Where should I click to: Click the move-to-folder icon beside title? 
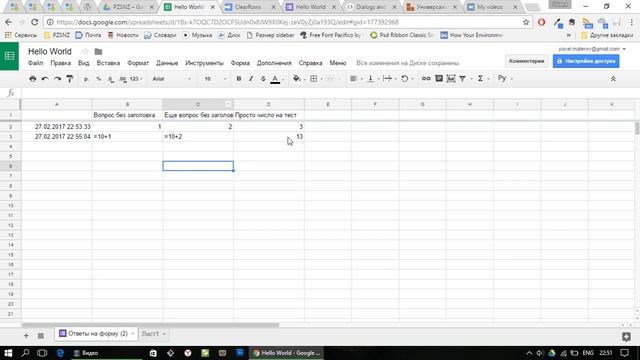point(98,52)
